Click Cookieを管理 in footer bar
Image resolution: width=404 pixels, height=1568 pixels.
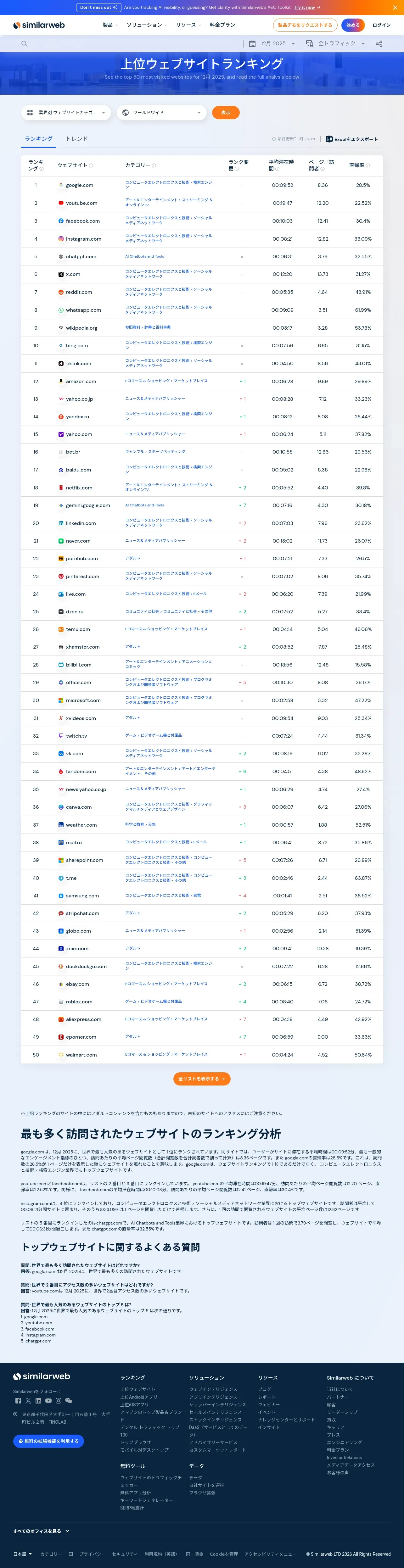[224, 1554]
